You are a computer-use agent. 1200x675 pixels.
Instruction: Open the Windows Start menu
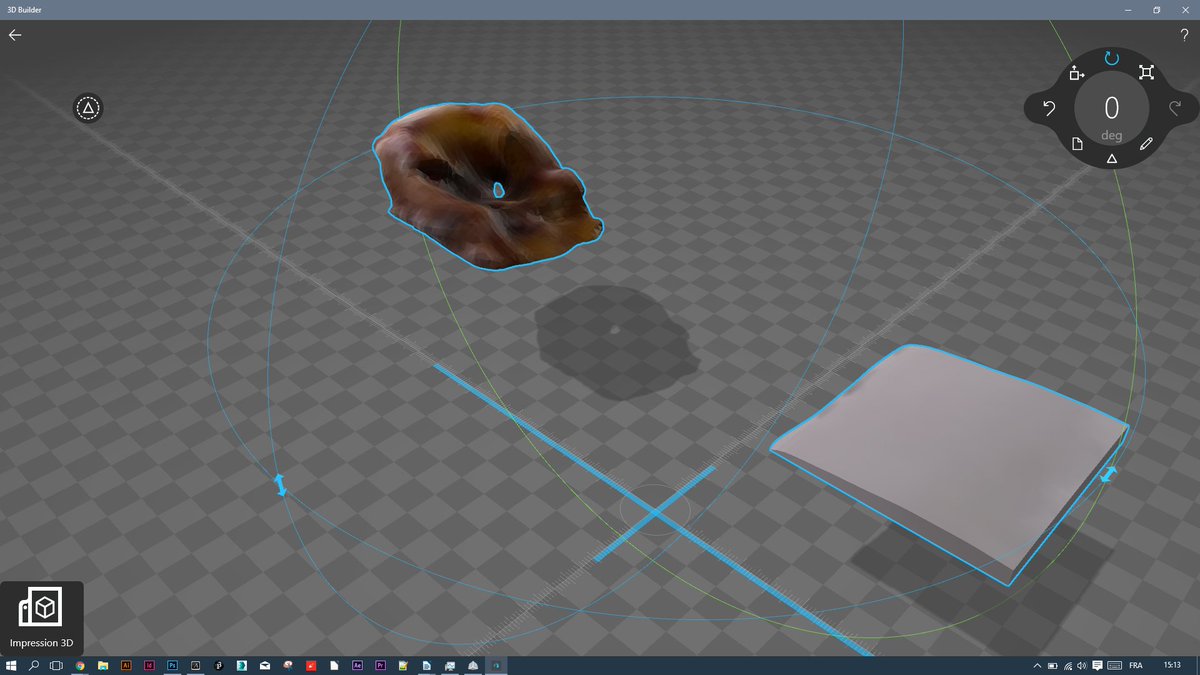pos(11,665)
